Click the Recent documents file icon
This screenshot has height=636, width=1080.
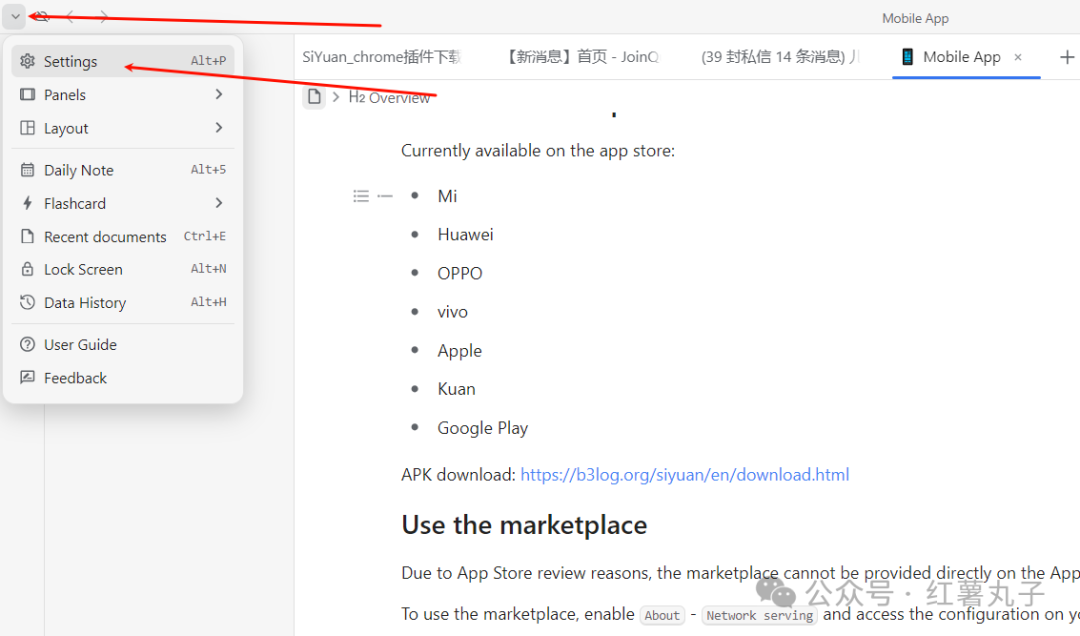click(x=28, y=236)
